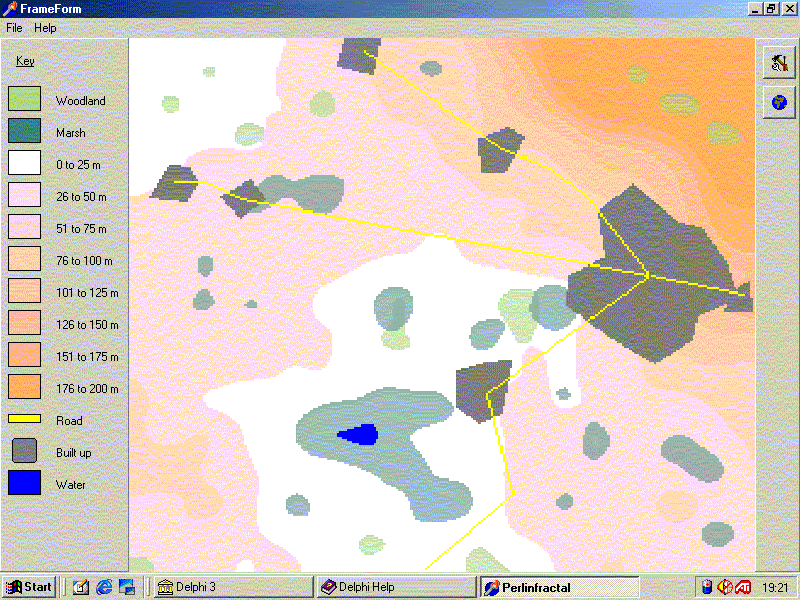Click the gray Built up swatch
Viewport: 800px width, 600px height.
25,451
